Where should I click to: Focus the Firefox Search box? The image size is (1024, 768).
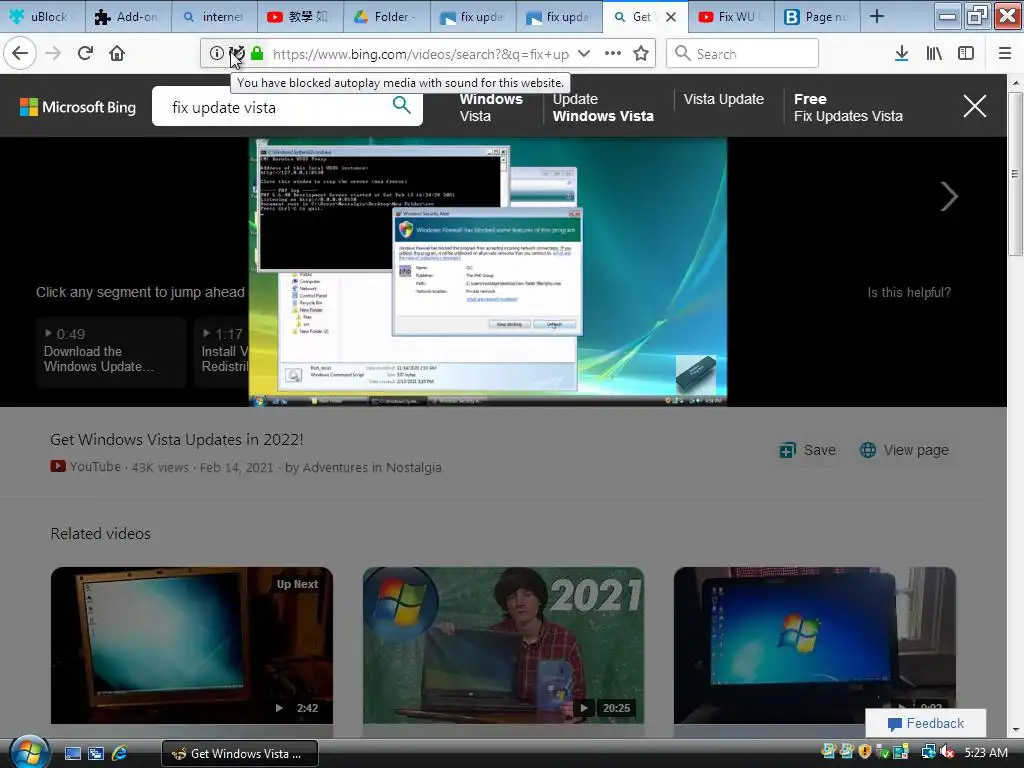743,54
